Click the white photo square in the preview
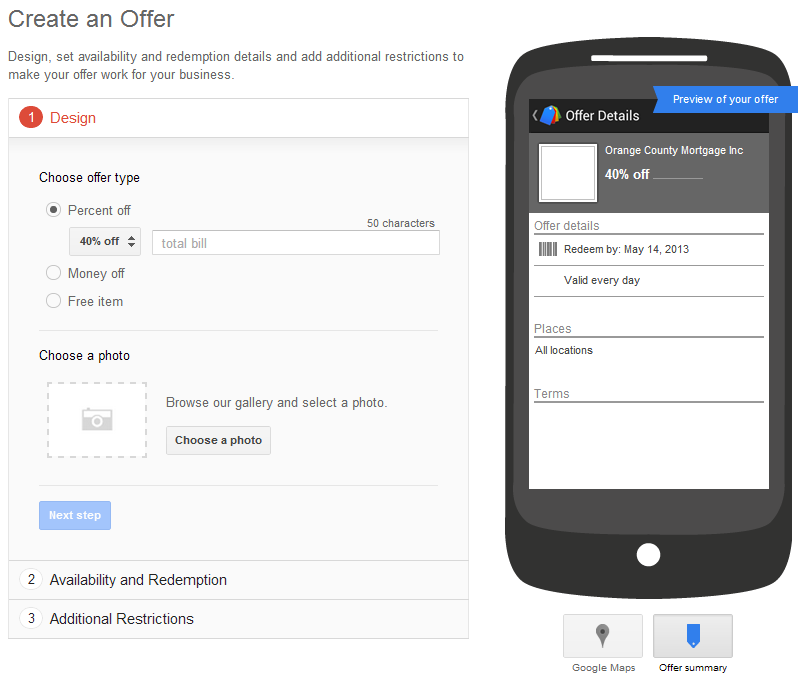This screenshot has height=685, width=809. point(567,172)
